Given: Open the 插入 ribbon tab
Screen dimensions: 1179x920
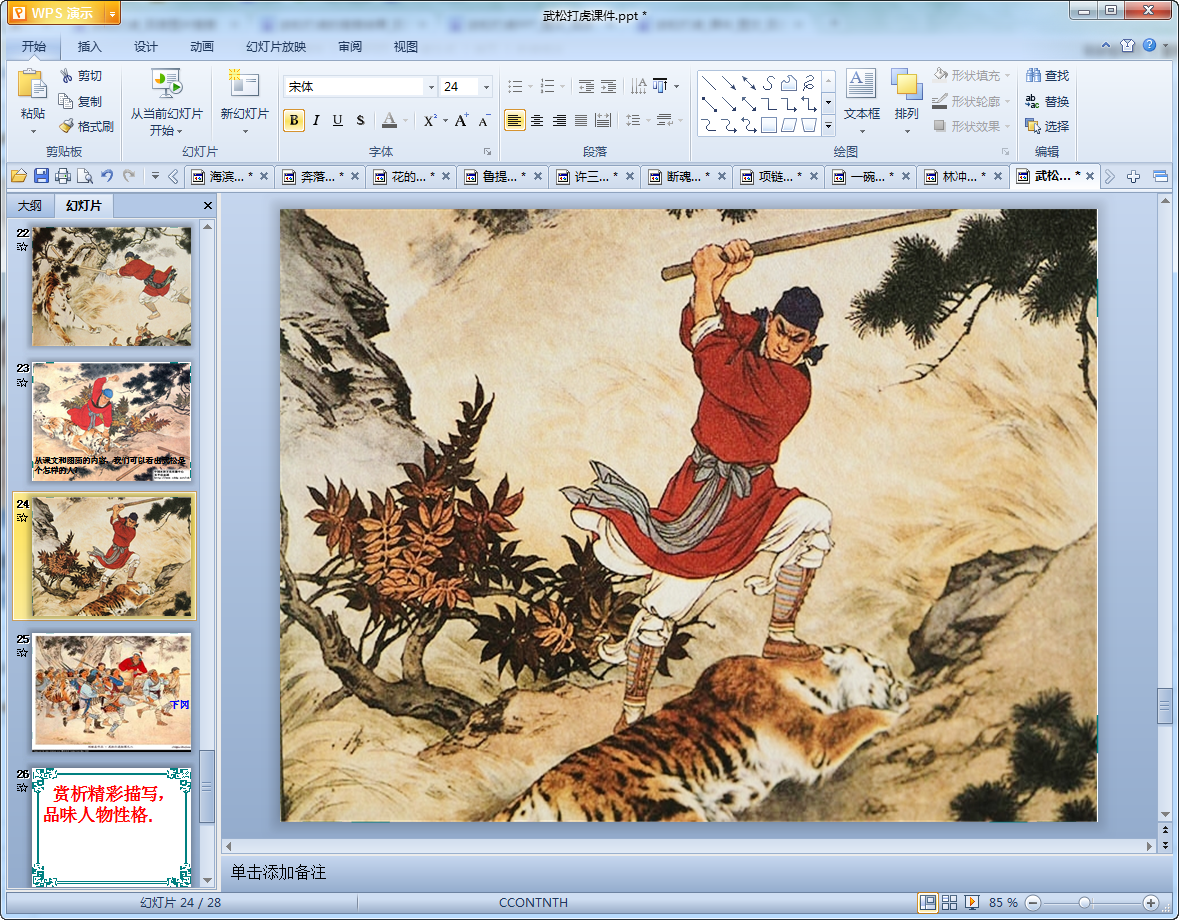Looking at the screenshot, I should tap(89, 47).
